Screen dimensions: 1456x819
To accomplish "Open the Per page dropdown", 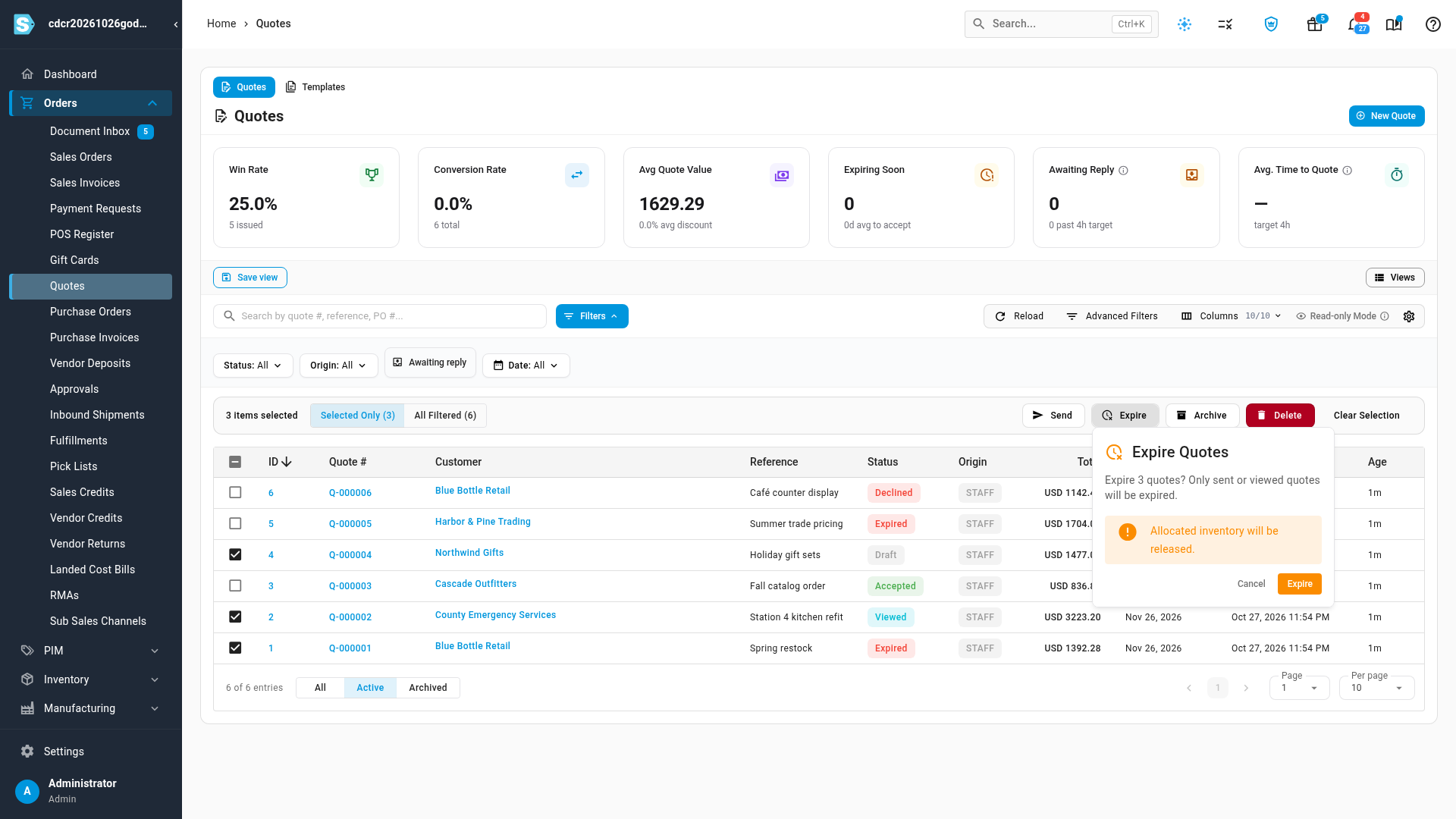I will pos(1376,688).
